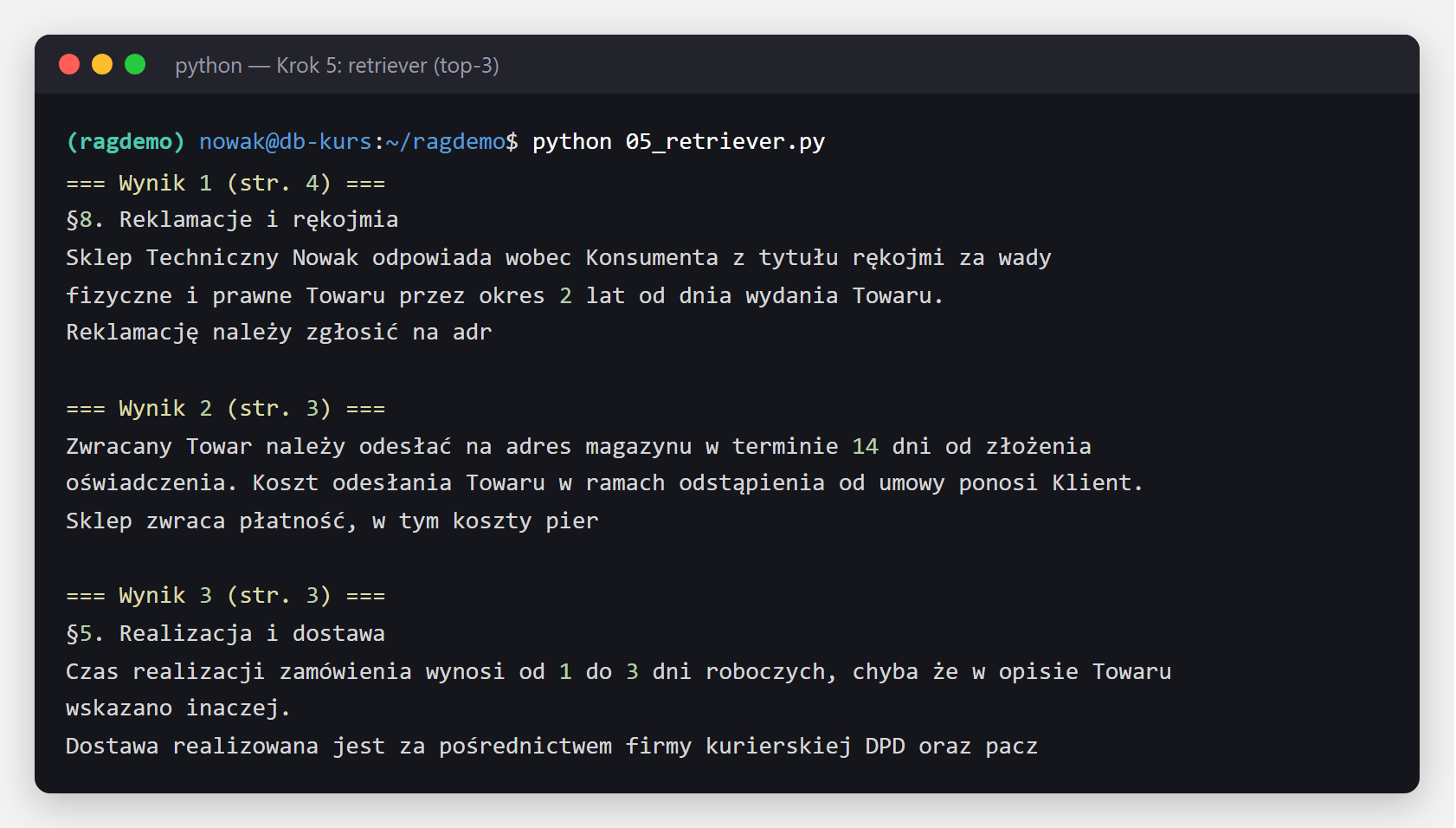Viewport: 1456px width, 828px height.
Task: Click the command 'python 05_retriever.py'
Action: (x=679, y=141)
